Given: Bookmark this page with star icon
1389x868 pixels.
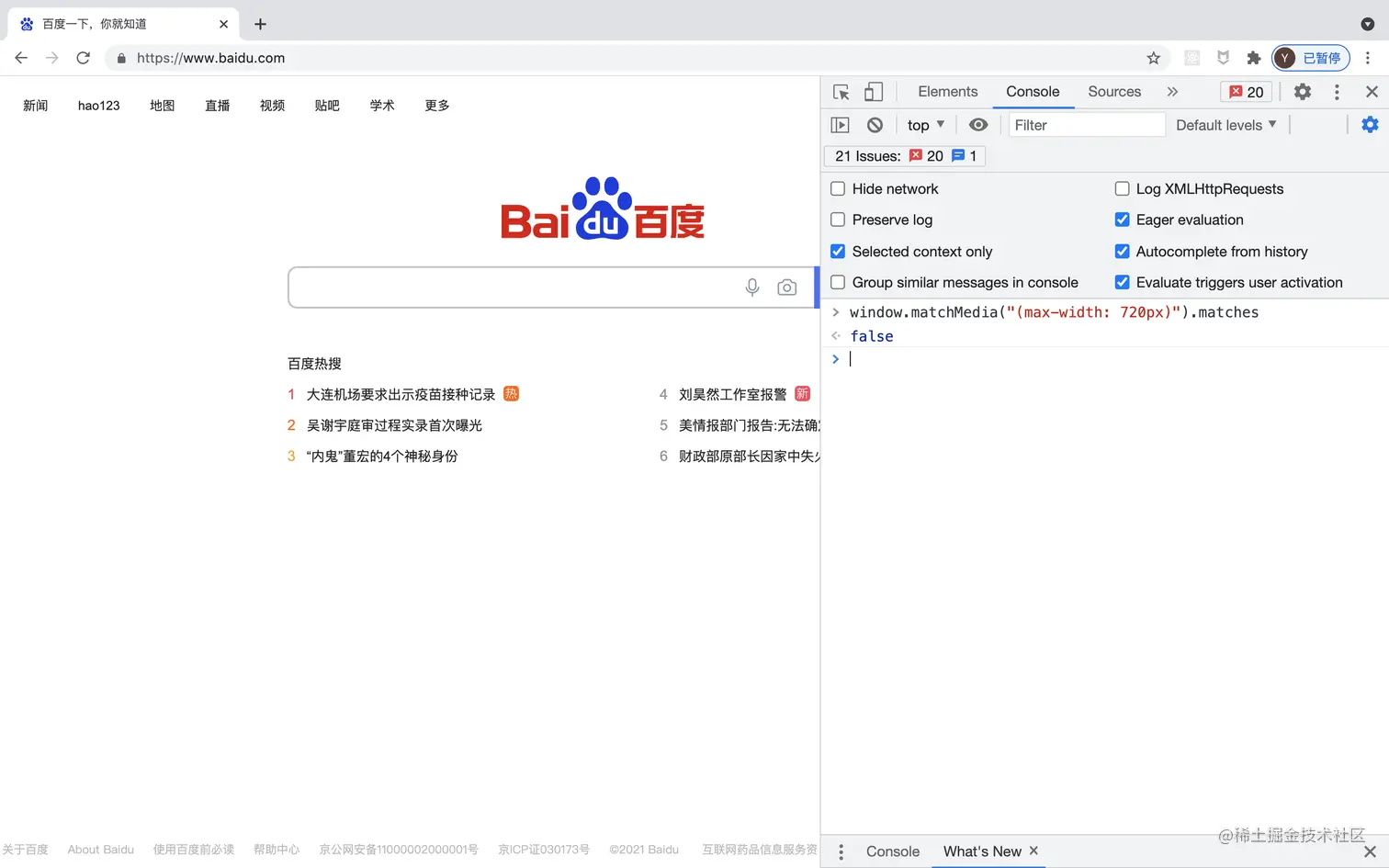Looking at the screenshot, I should point(1154,58).
